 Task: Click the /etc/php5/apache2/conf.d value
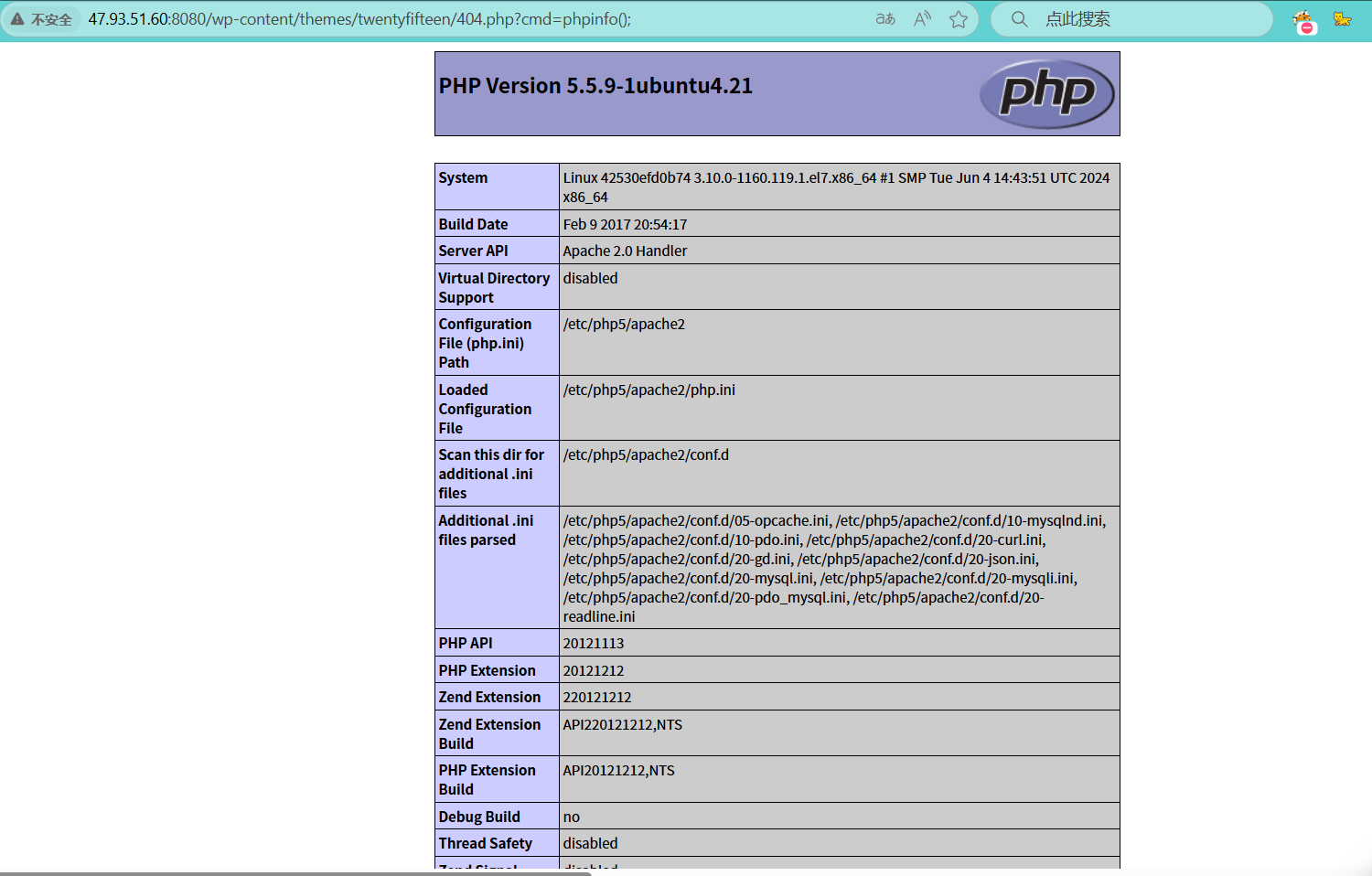646,454
